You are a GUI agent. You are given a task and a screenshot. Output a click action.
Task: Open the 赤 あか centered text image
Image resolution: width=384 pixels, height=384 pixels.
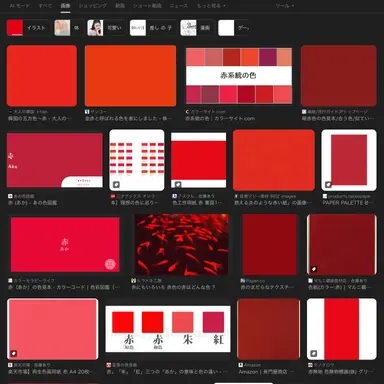[65, 245]
